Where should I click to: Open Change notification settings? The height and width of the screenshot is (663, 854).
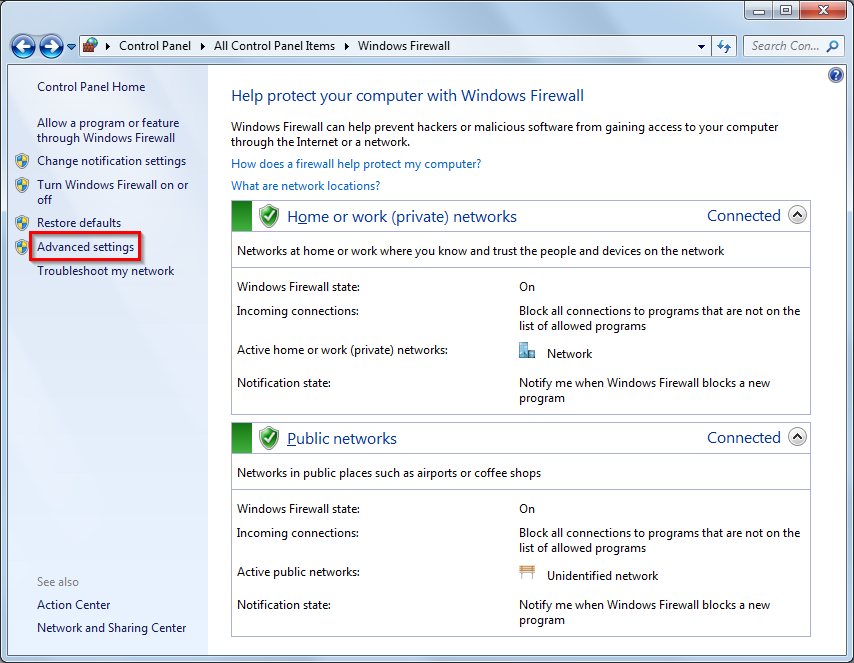[x=111, y=161]
